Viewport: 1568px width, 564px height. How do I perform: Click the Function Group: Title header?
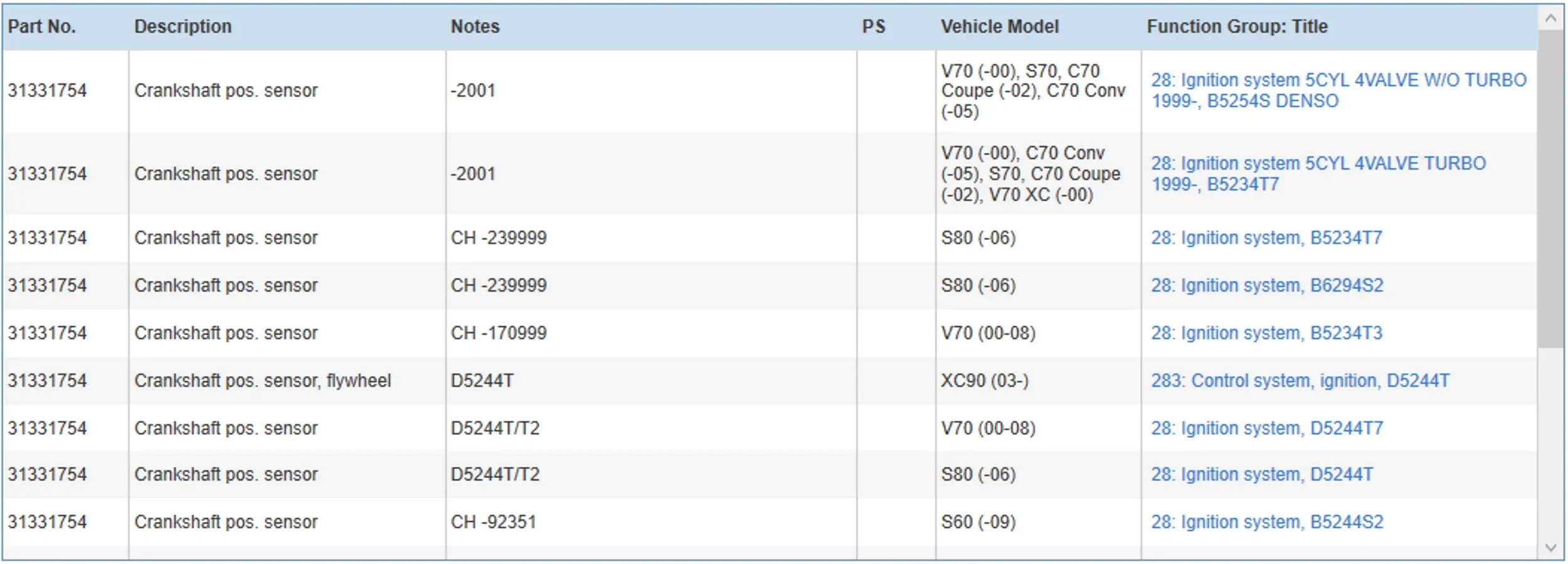(x=1237, y=26)
